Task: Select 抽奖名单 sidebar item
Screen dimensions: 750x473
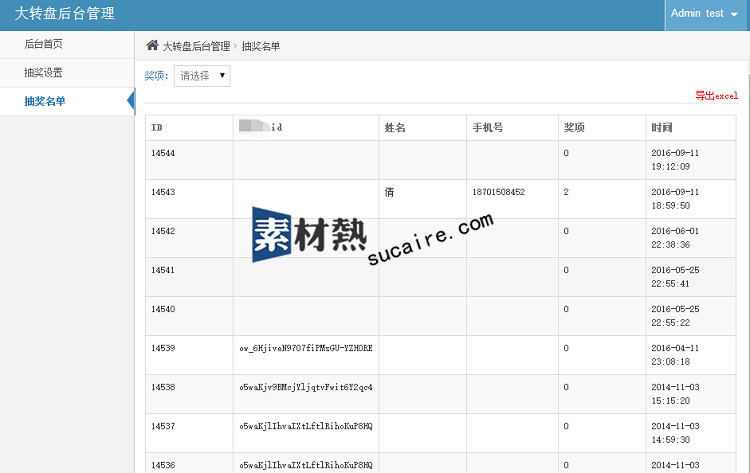Action: coord(45,101)
